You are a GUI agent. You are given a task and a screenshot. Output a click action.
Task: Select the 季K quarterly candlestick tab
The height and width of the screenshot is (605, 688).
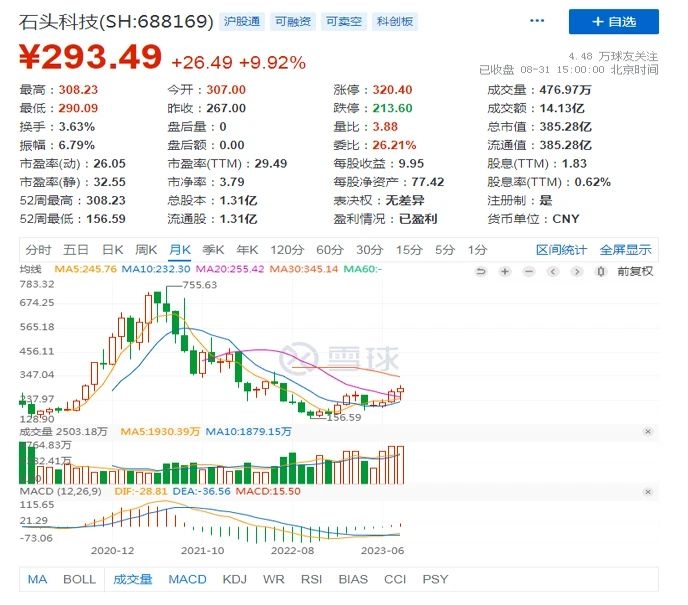click(x=213, y=250)
